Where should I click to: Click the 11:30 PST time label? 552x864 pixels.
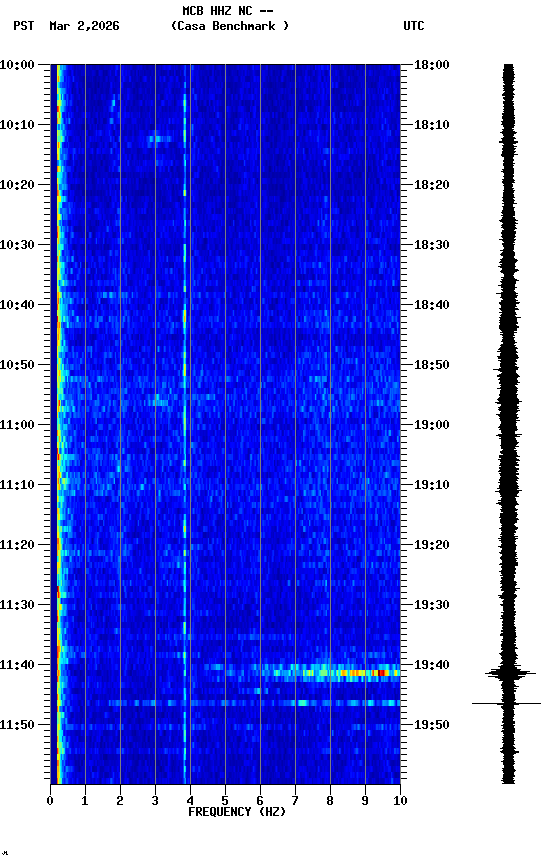(x=17, y=605)
